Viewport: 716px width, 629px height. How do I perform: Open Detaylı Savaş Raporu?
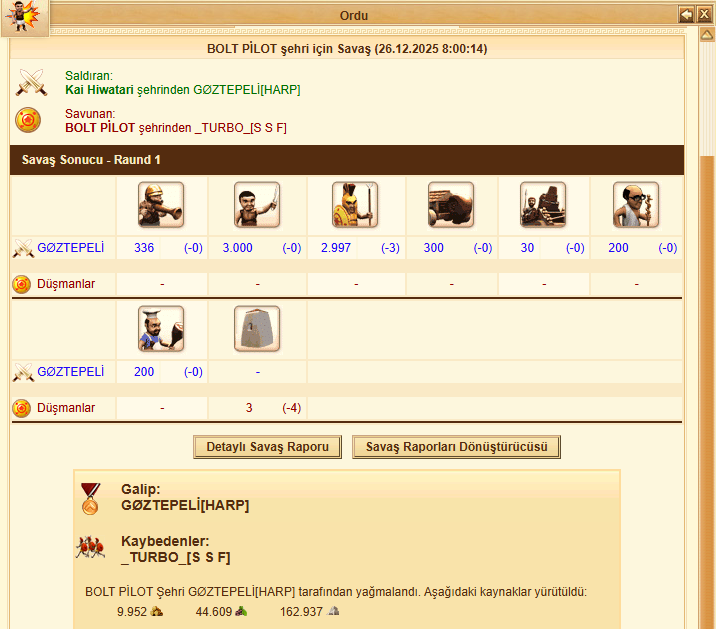pyautogui.click(x=268, y=447)
